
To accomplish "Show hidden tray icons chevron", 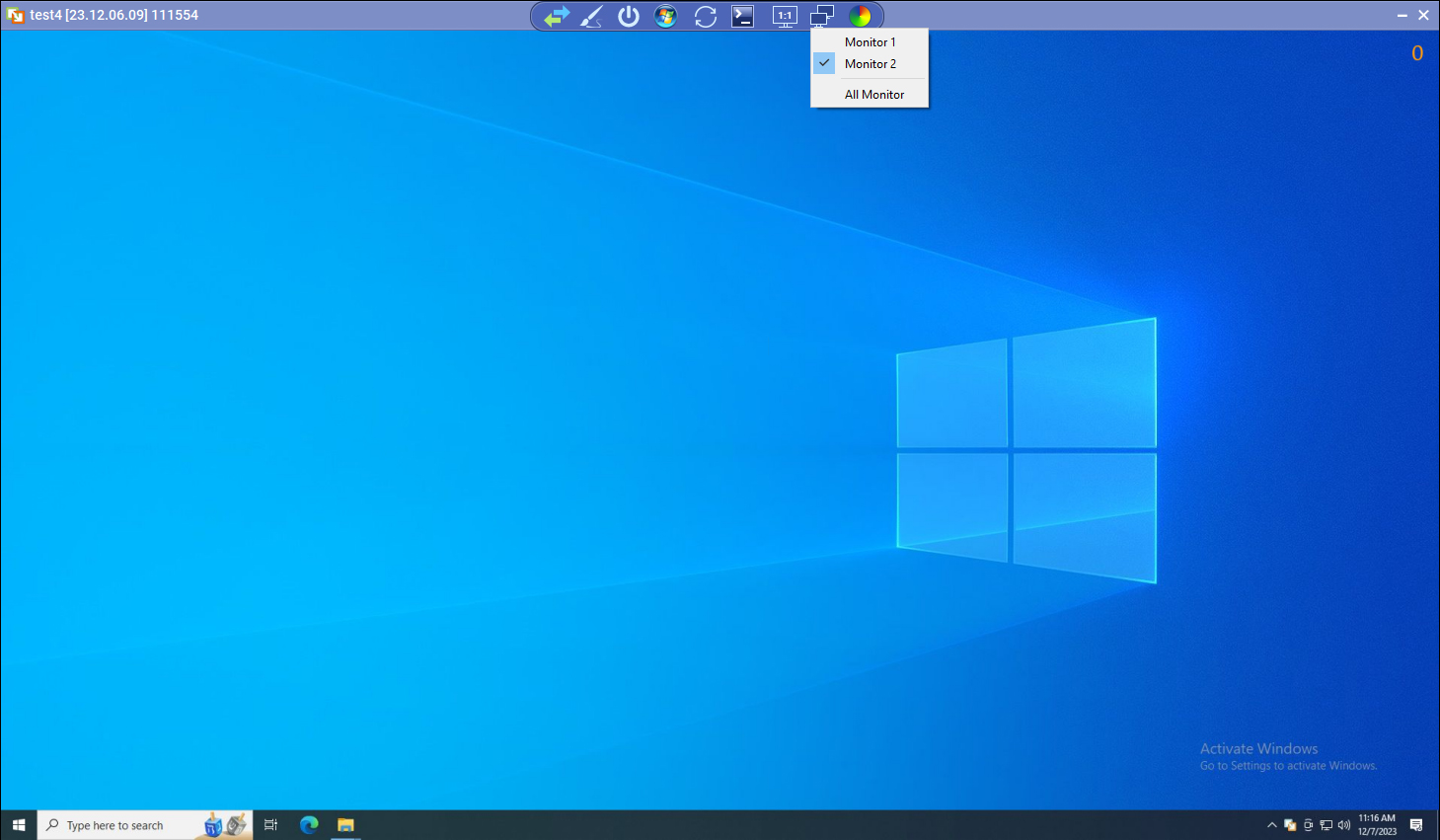I will [x=1271, y=825].
